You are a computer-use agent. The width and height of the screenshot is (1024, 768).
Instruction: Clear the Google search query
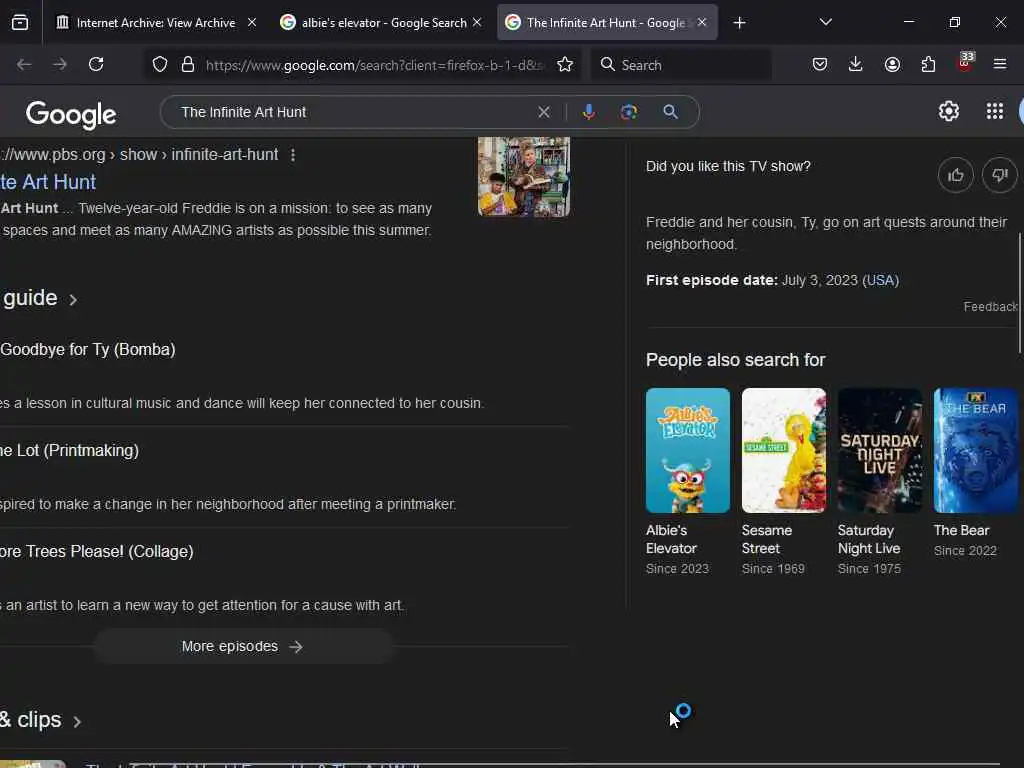pos(543,112)
